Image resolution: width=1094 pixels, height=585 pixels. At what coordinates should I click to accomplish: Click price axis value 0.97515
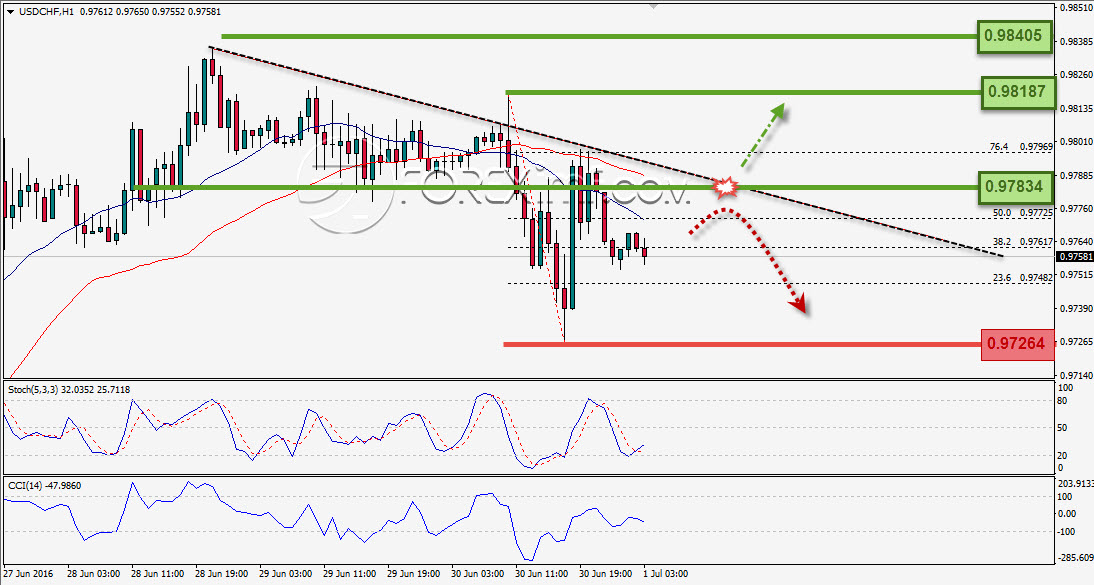pos(1076,275)
